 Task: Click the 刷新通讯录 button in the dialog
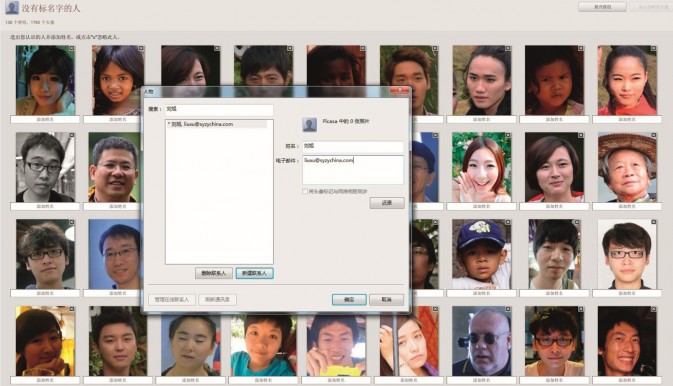click(x=218, y=300)
